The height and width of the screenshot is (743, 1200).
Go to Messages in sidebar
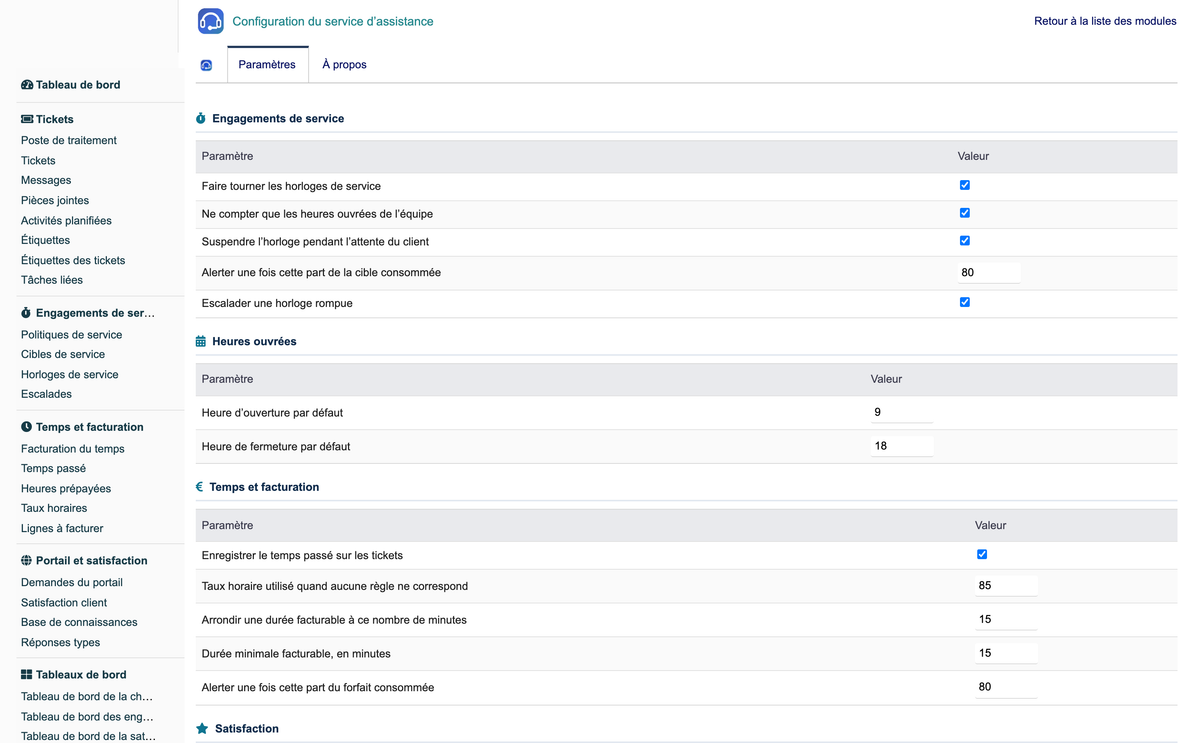[46, 181]
